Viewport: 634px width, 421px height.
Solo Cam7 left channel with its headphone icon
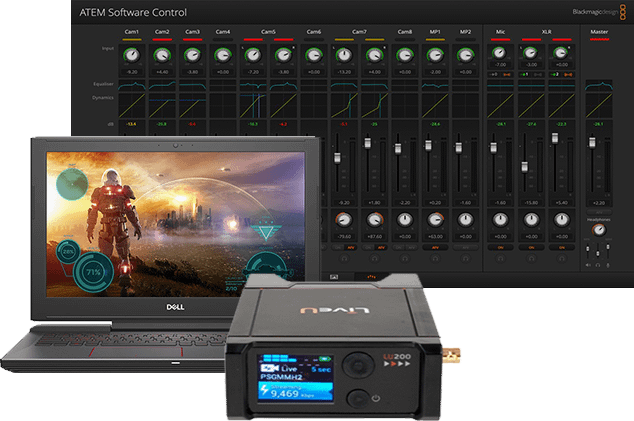[344, 258]
